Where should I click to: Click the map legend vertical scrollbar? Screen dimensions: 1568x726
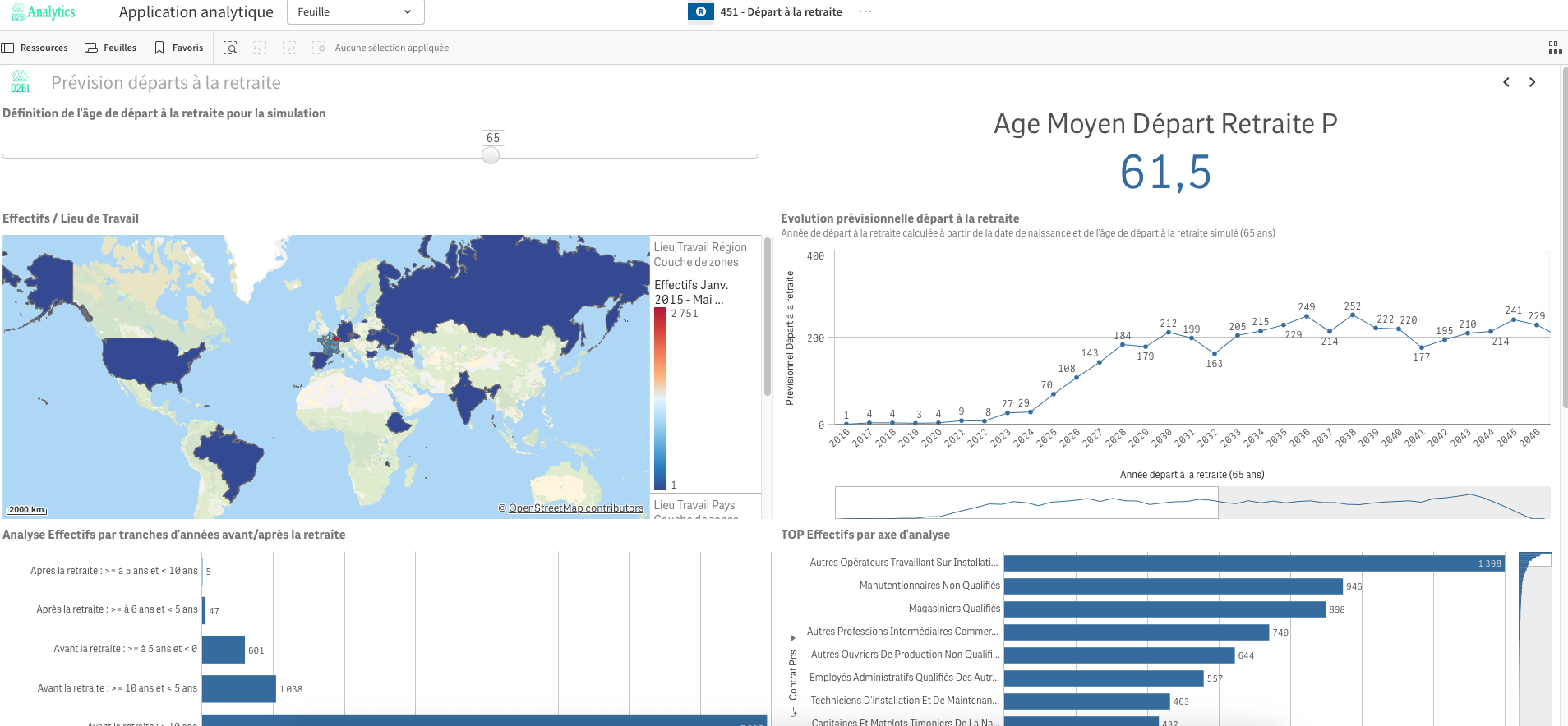tap(768, 316)
